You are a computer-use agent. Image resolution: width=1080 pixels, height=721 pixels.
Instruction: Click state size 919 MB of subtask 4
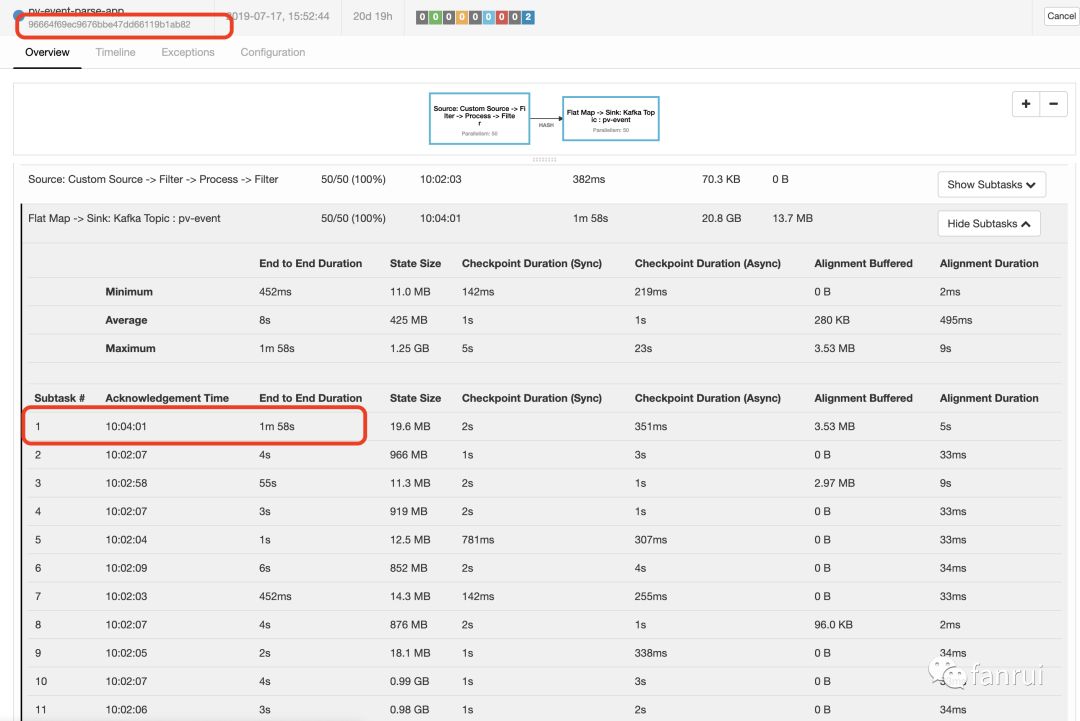coord(408,512)
